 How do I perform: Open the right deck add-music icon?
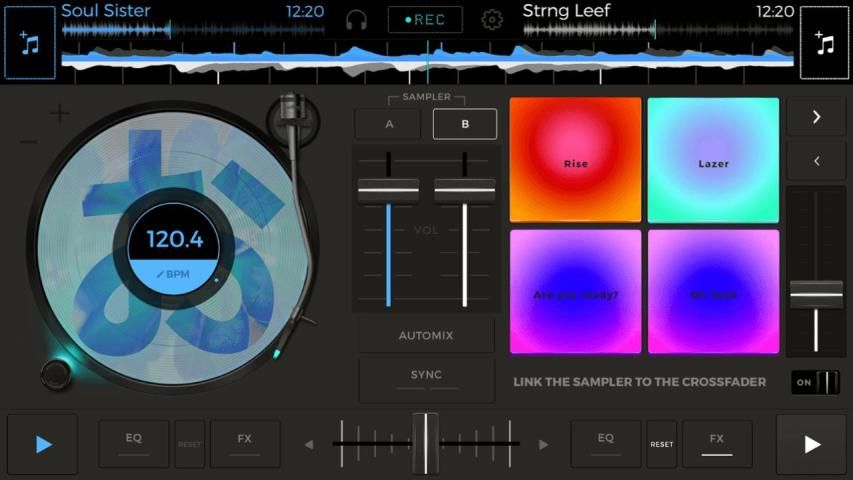tap(824, 43)
